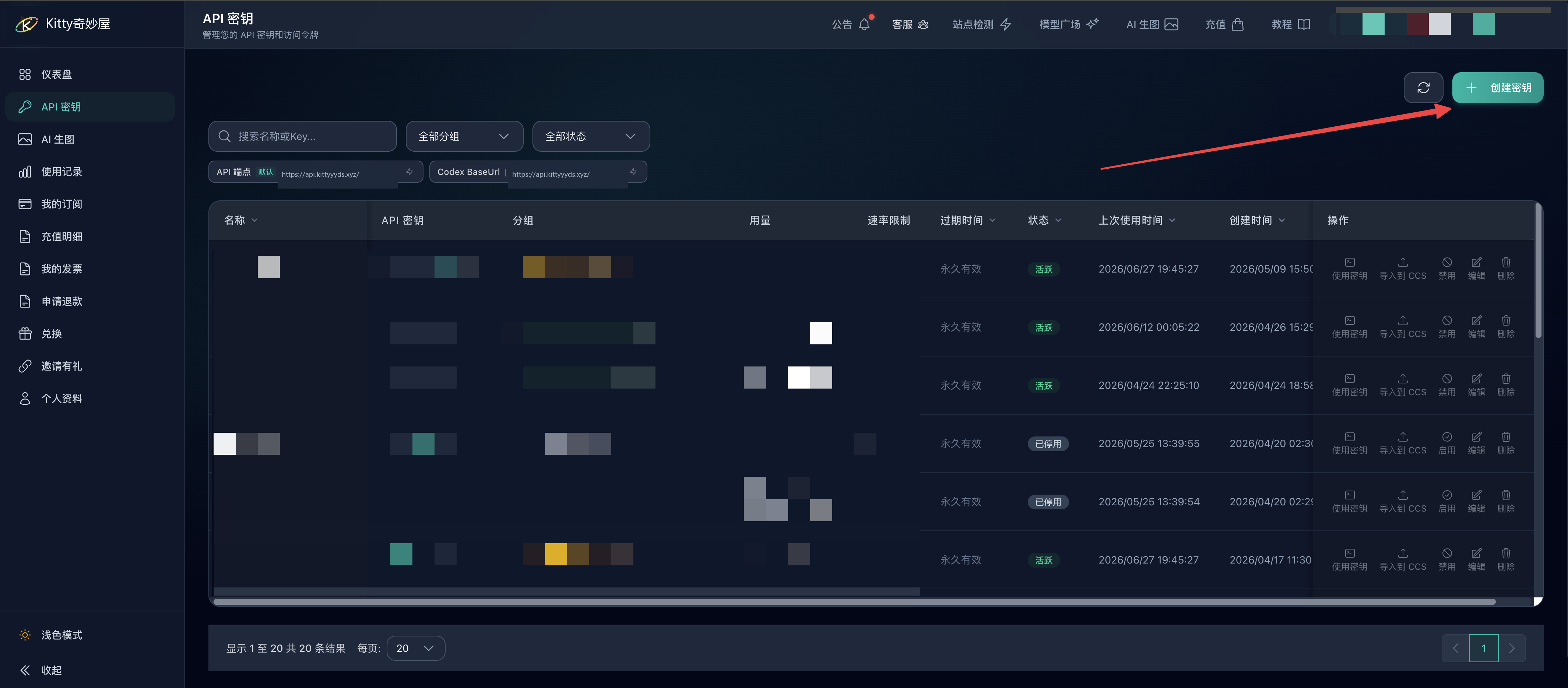Click 编辑 in the 2026/04/17 row
The image size is (1568, 688).
click(1476, 559)
